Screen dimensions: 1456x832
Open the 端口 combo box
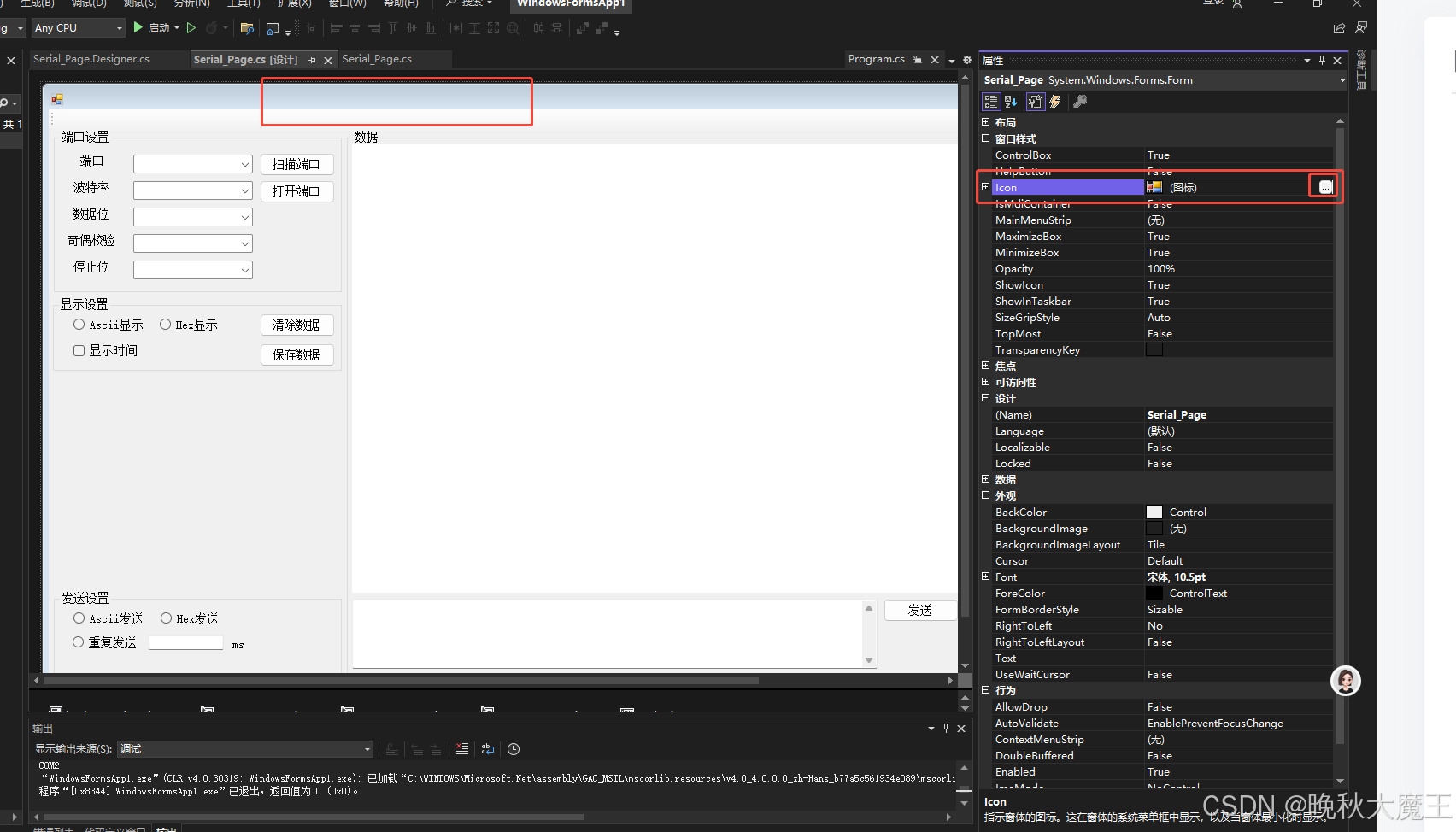click(x=193, y=164)
